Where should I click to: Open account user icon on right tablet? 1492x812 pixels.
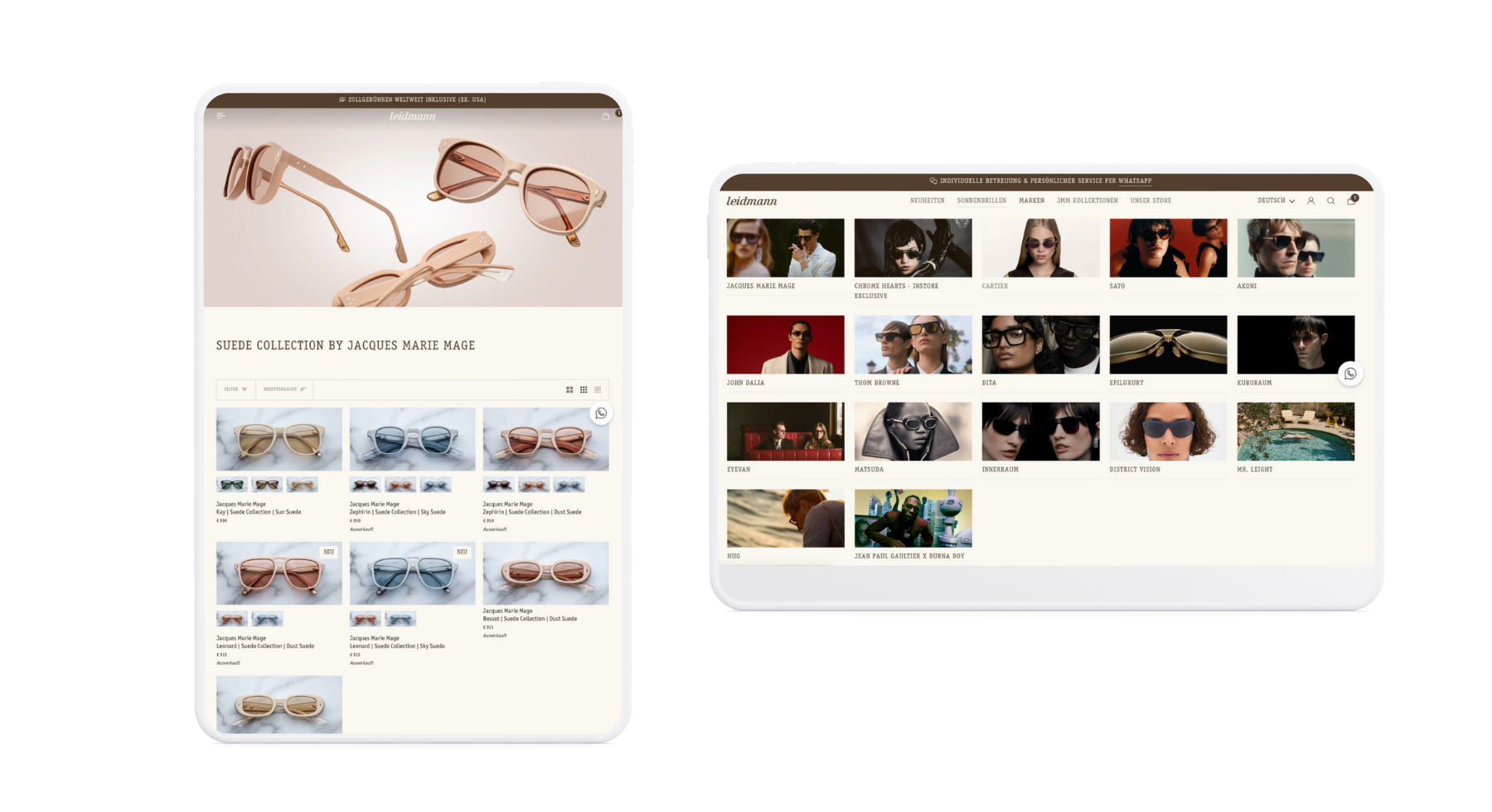click(1310, 201)
